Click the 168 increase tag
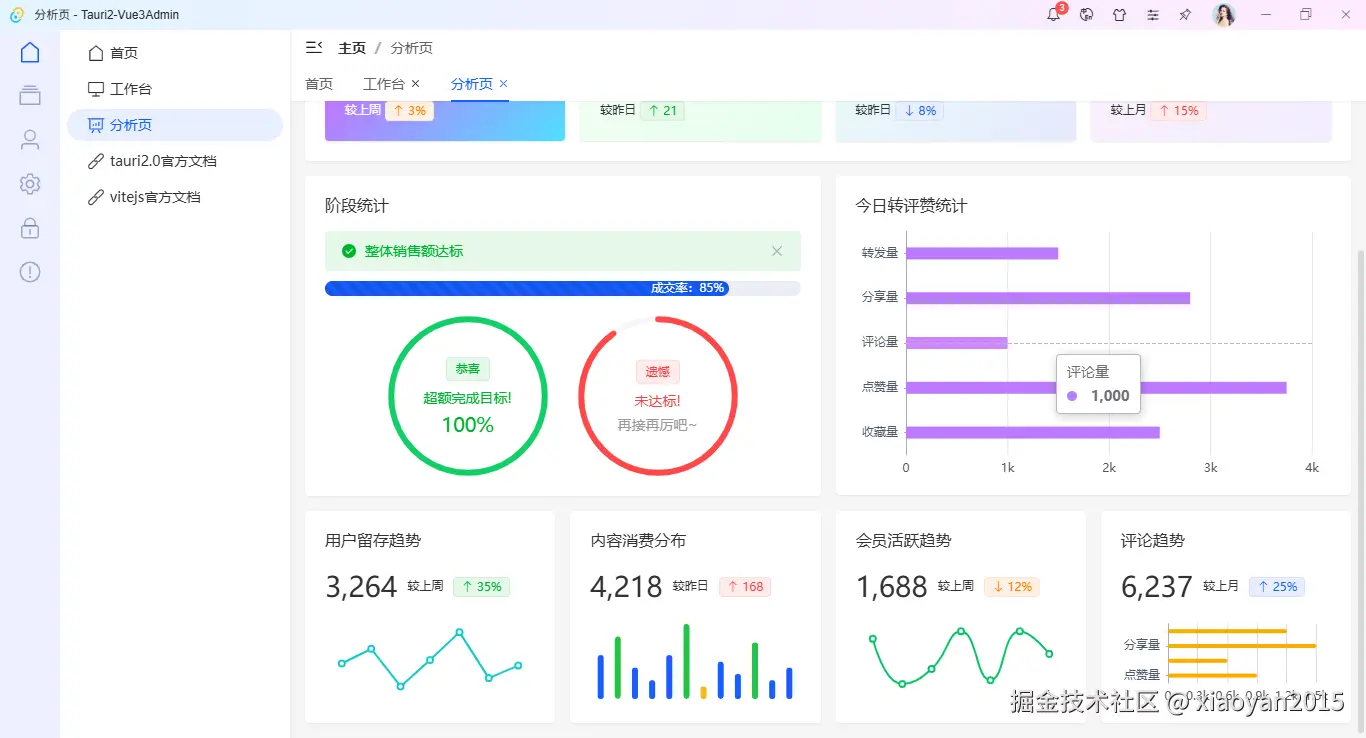The image size is (1366, 738). pos(745,587)
